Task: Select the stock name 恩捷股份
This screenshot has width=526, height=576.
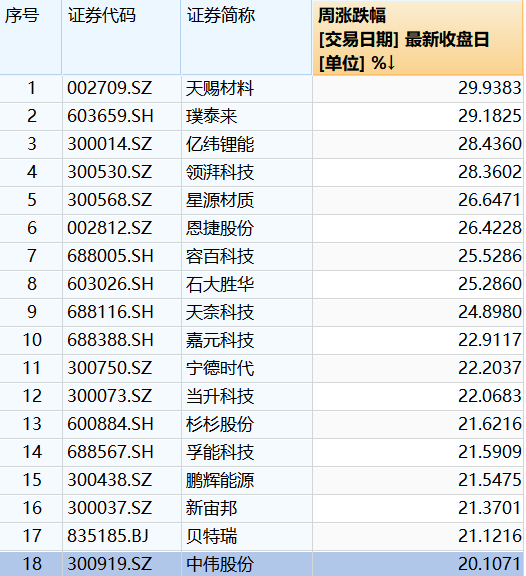Action: point(220,228)
